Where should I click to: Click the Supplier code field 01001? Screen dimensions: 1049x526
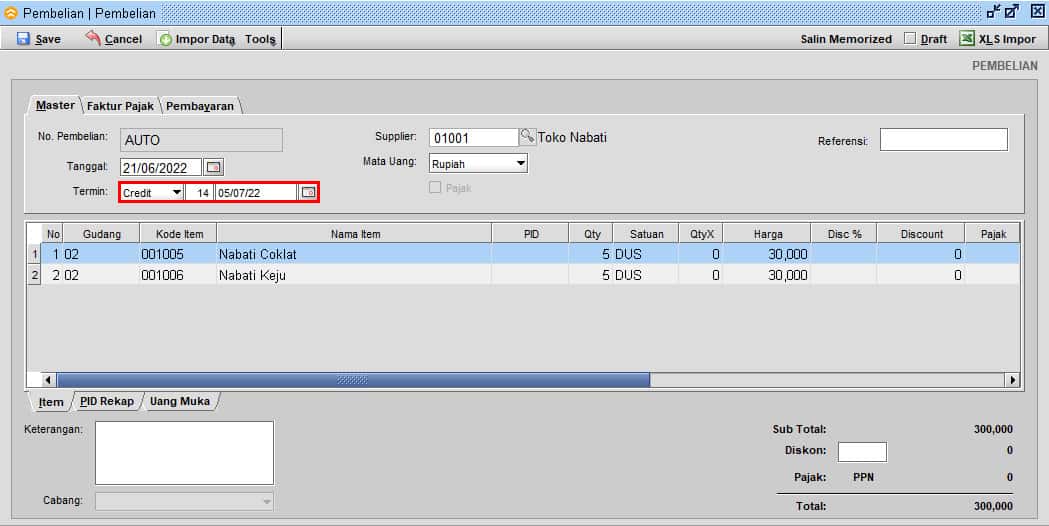click(x=473, y=137)
